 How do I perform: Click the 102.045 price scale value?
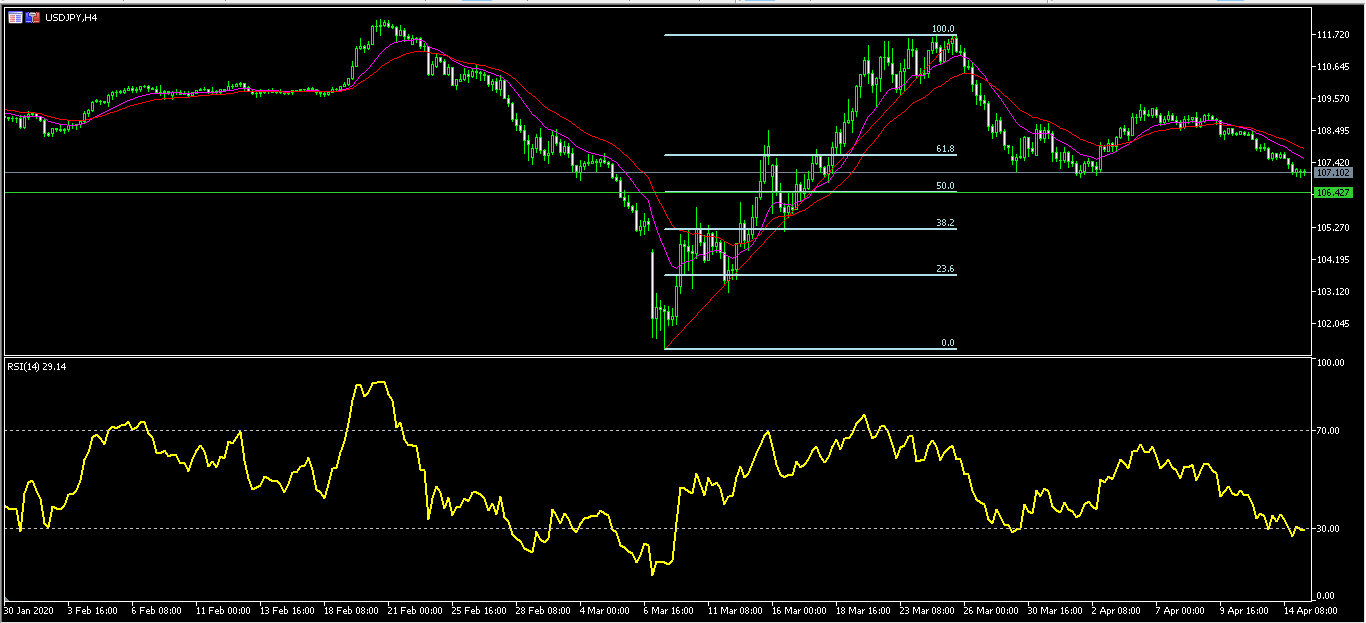click(1335, 324)
